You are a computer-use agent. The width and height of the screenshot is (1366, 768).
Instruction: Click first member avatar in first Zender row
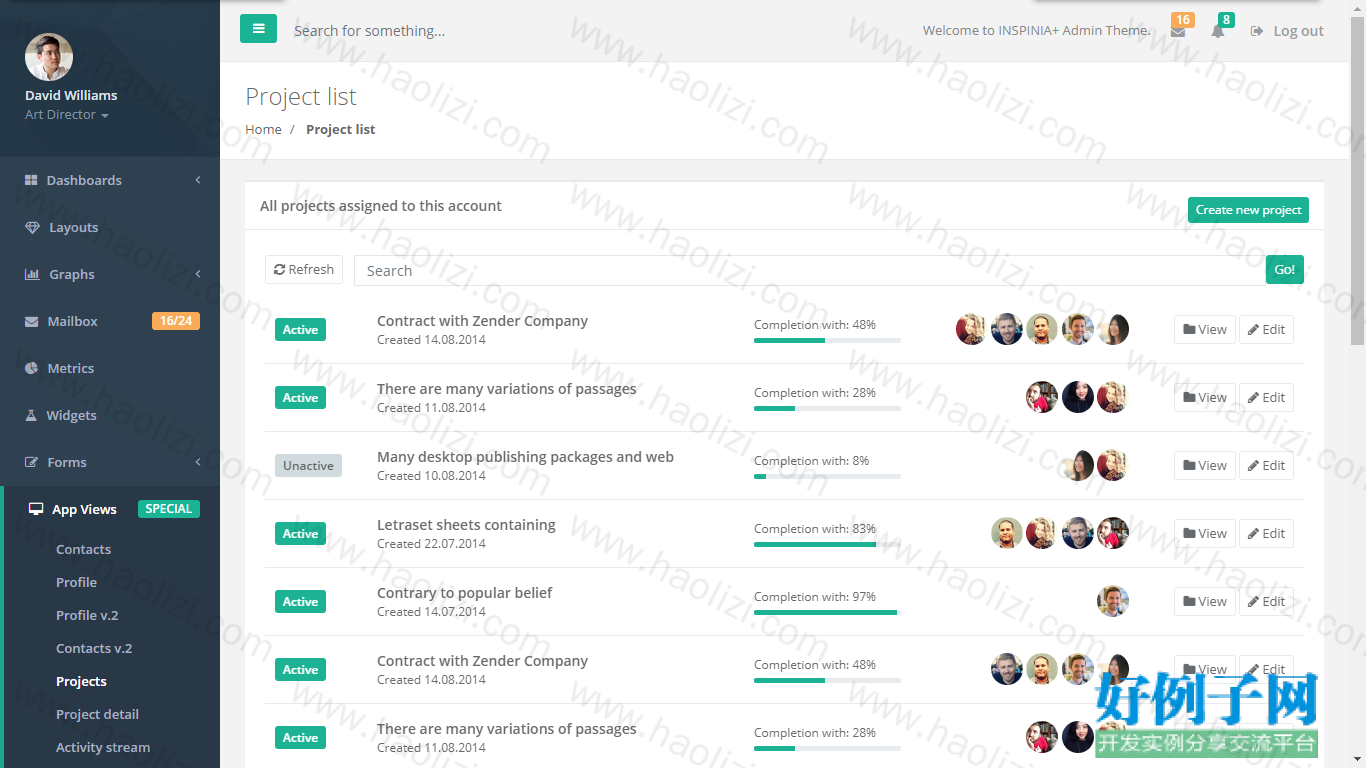pyautogui.click(x=971, y=329)
